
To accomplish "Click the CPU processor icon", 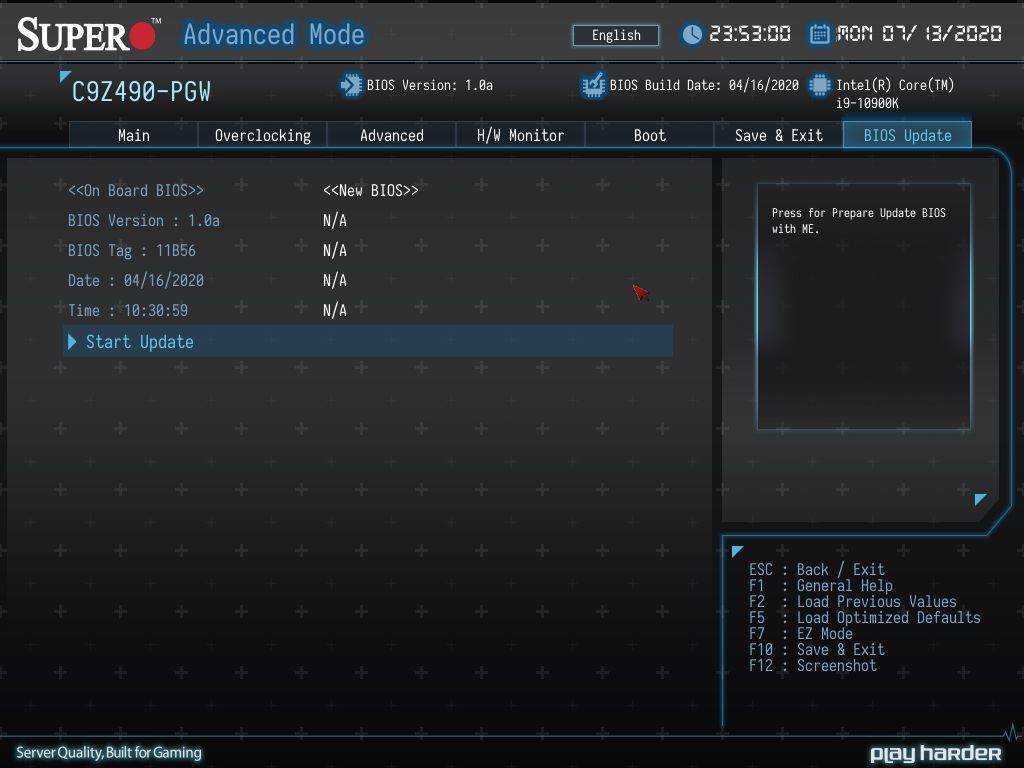I will [x=820, y=86].
